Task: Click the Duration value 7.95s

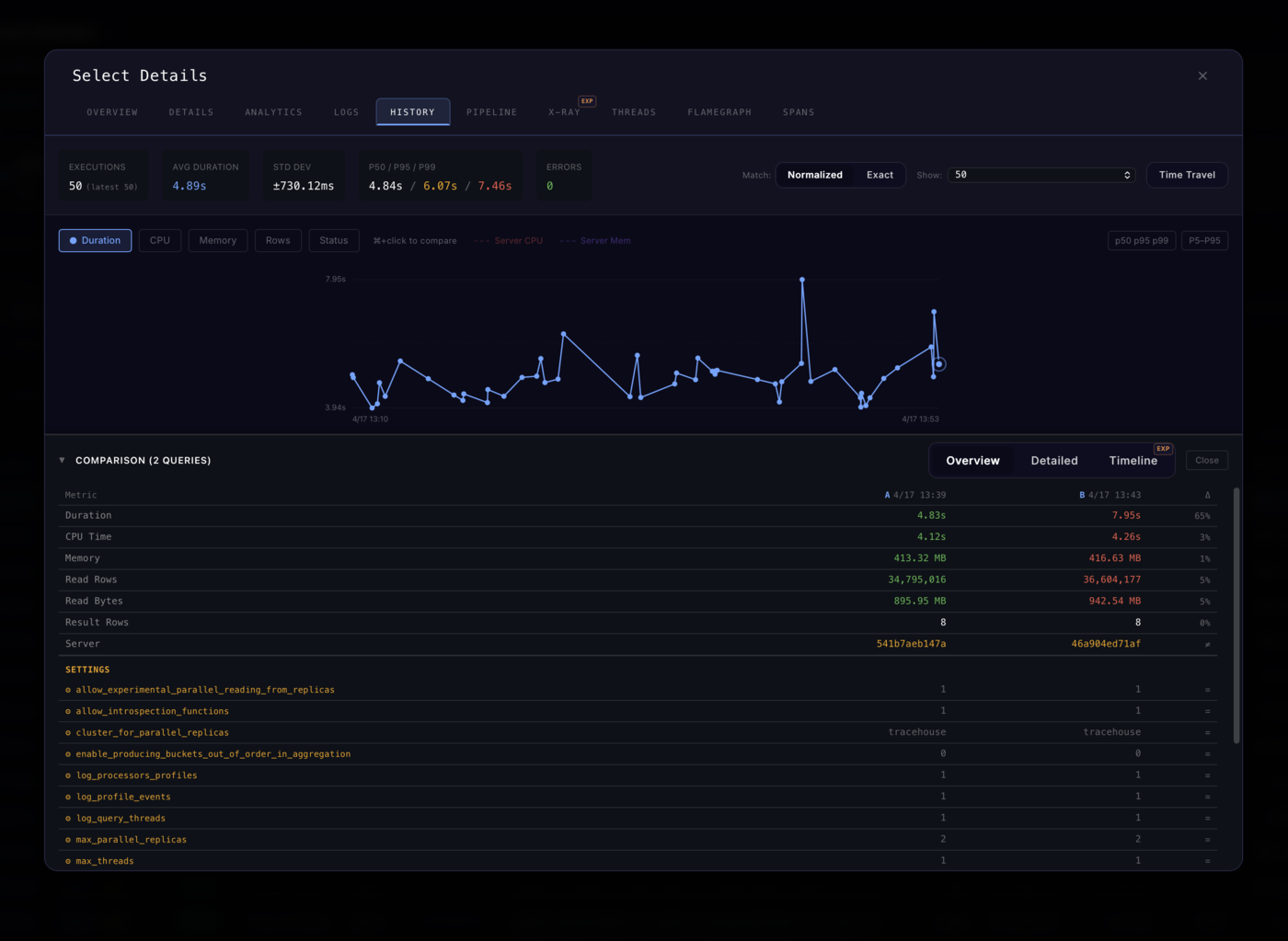Action: click(1126, 515)
